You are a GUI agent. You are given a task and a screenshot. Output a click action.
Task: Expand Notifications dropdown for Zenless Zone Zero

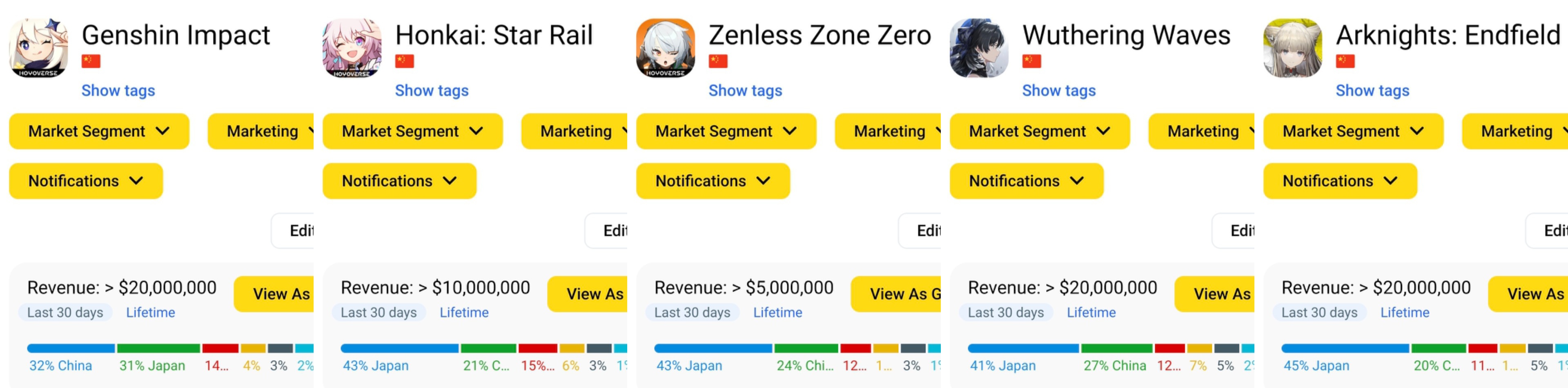[713, 181]
